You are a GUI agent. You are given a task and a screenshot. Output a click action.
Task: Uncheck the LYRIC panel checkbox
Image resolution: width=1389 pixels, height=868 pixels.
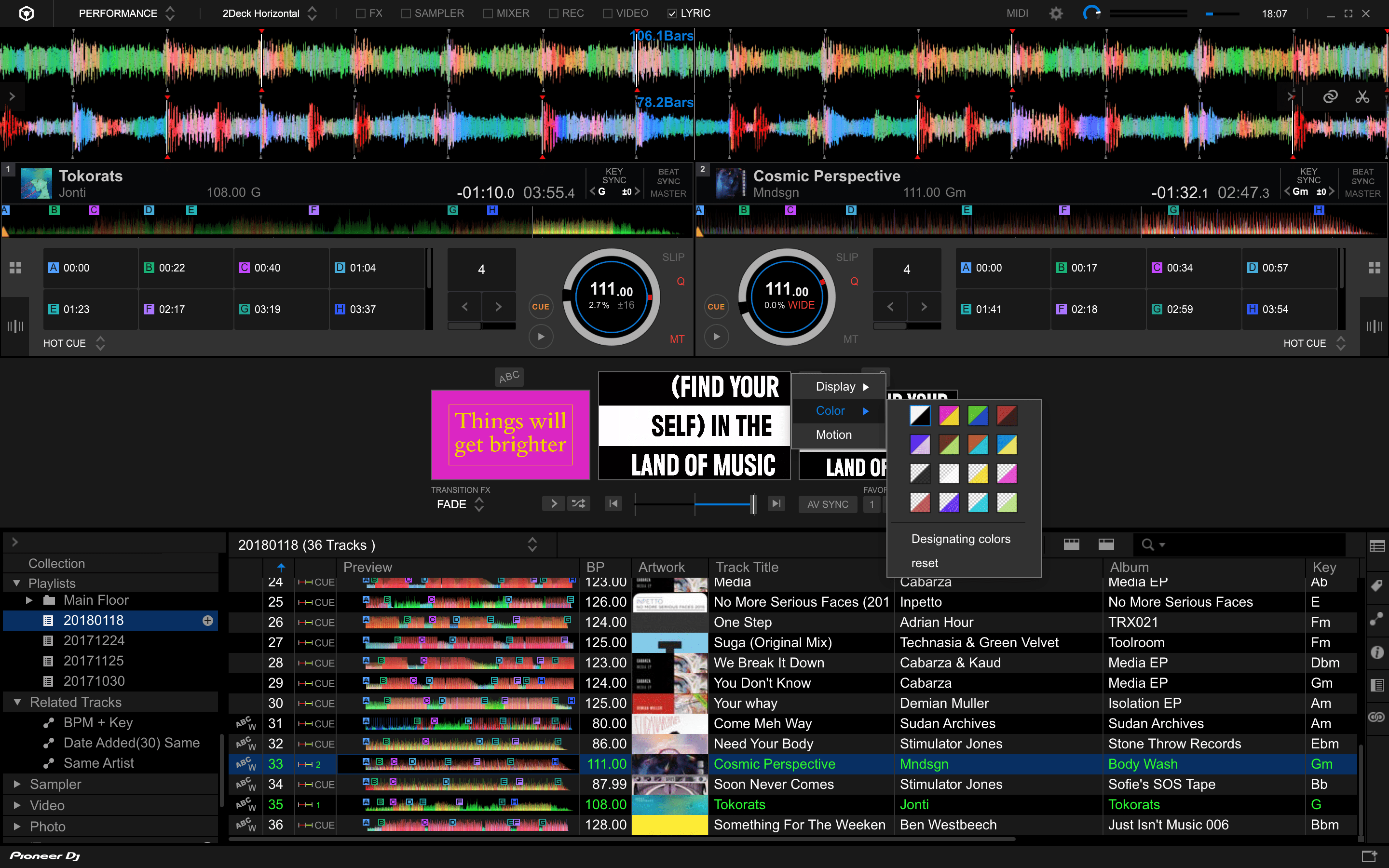672,13
